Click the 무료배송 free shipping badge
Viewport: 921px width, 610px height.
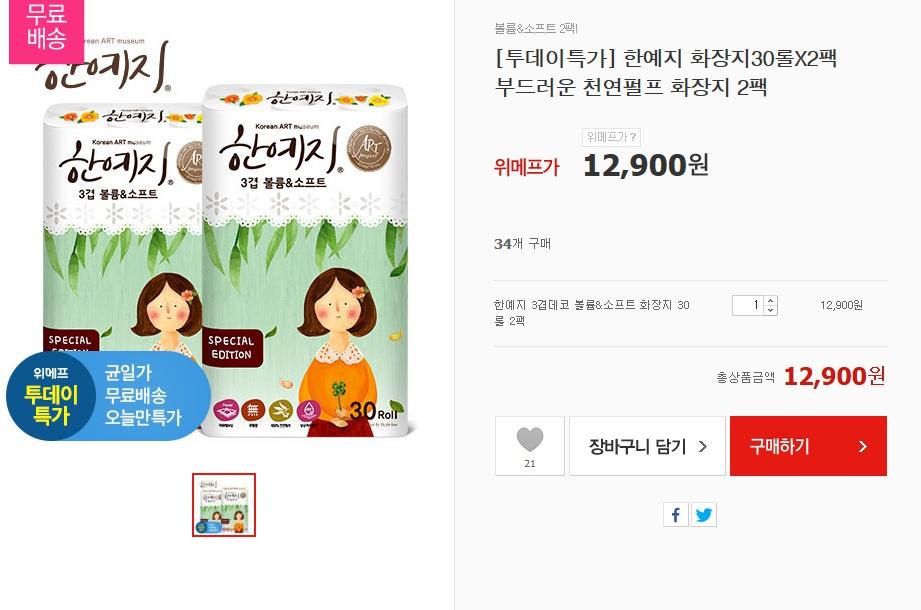pyautogui.click(x=46, y=27)
